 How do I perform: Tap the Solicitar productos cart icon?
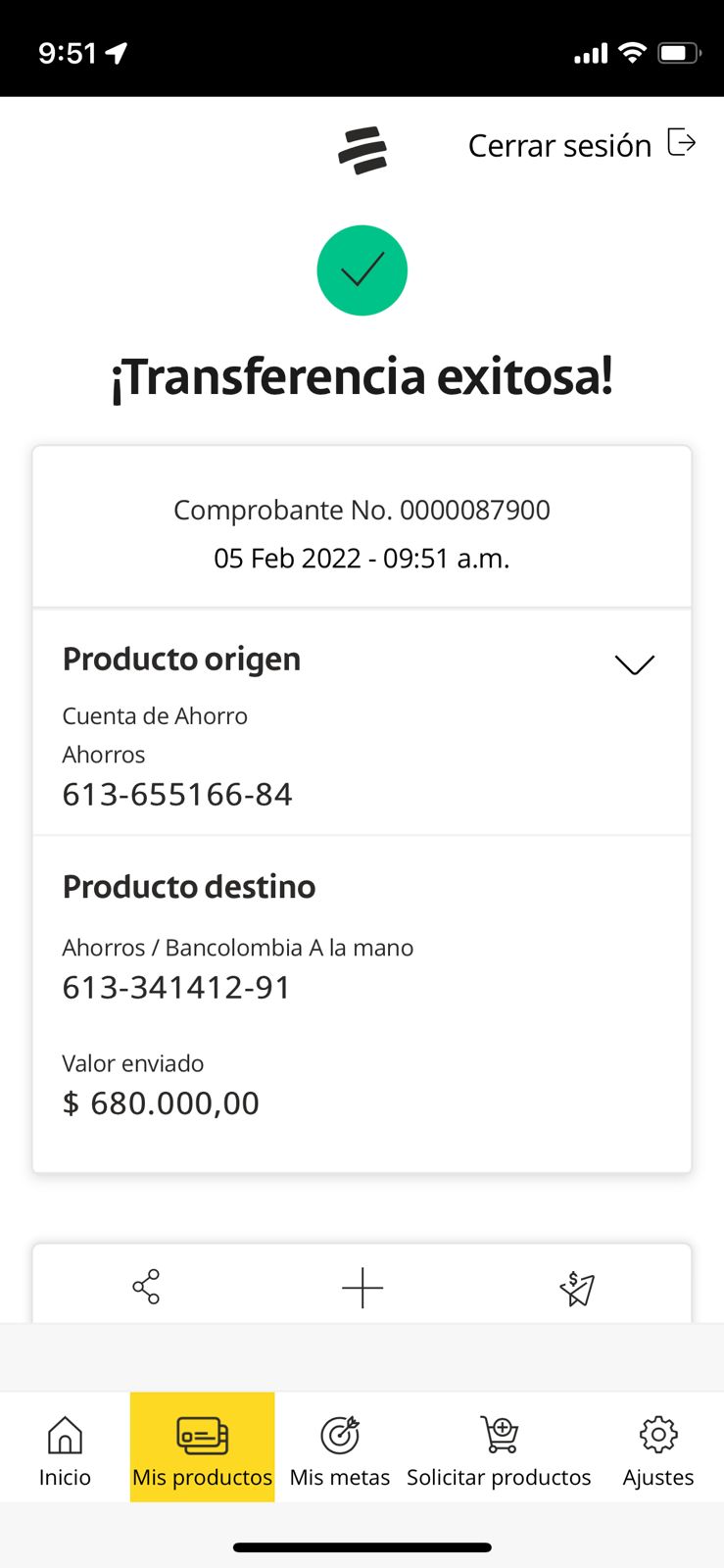(499, 1436)
